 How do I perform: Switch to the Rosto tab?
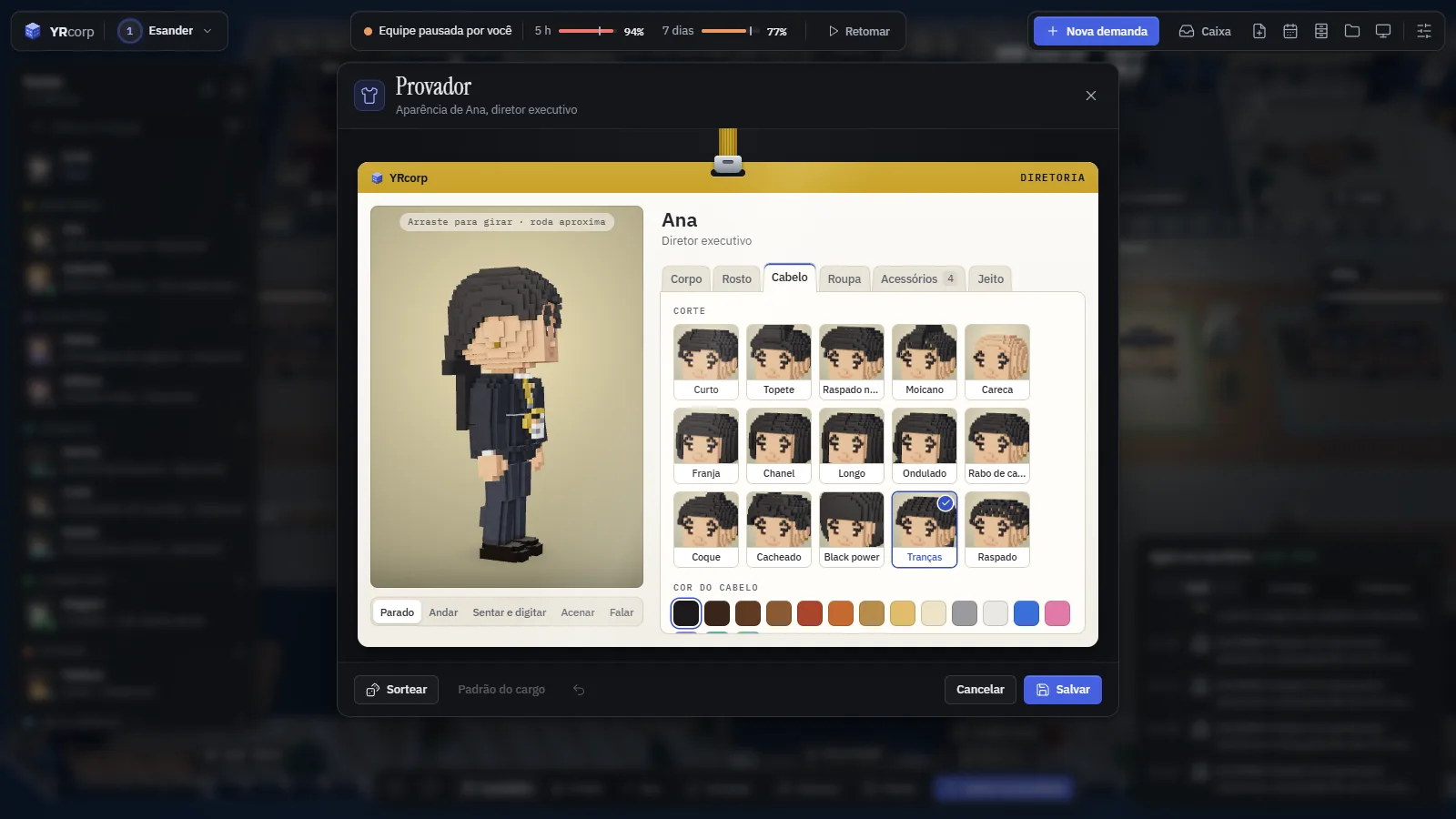tap(737, 279)
